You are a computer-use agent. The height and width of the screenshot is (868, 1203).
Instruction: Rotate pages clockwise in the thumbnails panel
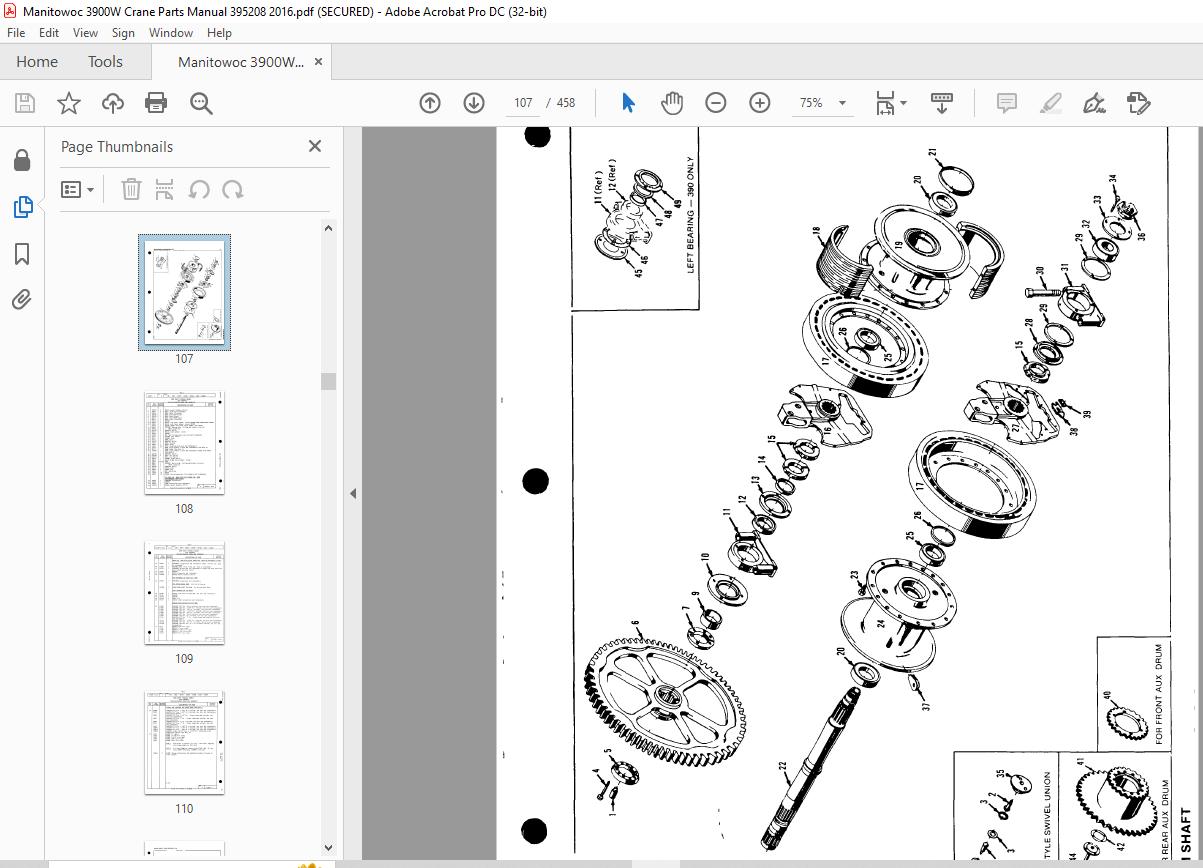tap(233, 189)
